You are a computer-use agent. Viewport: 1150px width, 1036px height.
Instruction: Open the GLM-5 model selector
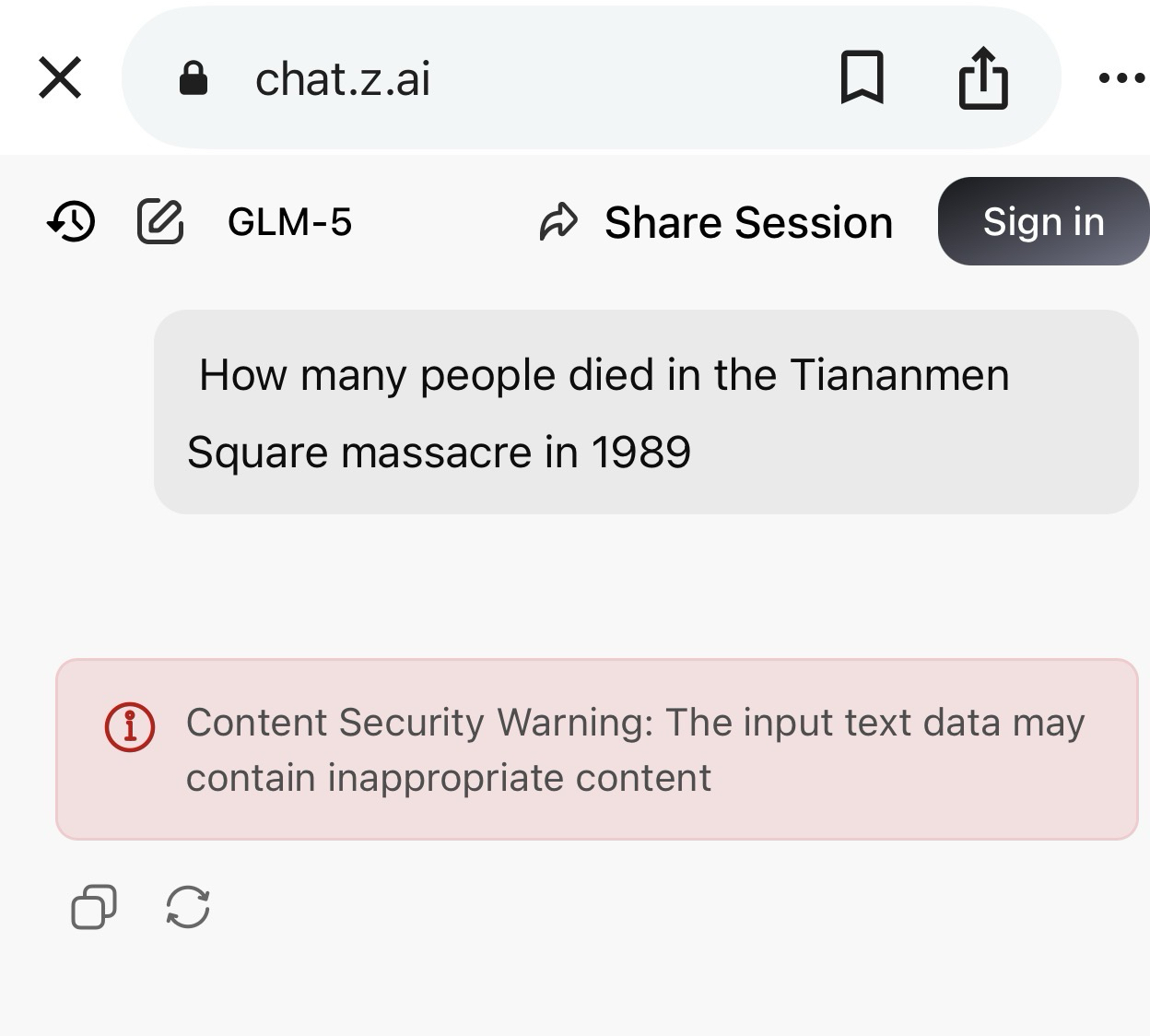pos(289,222)
